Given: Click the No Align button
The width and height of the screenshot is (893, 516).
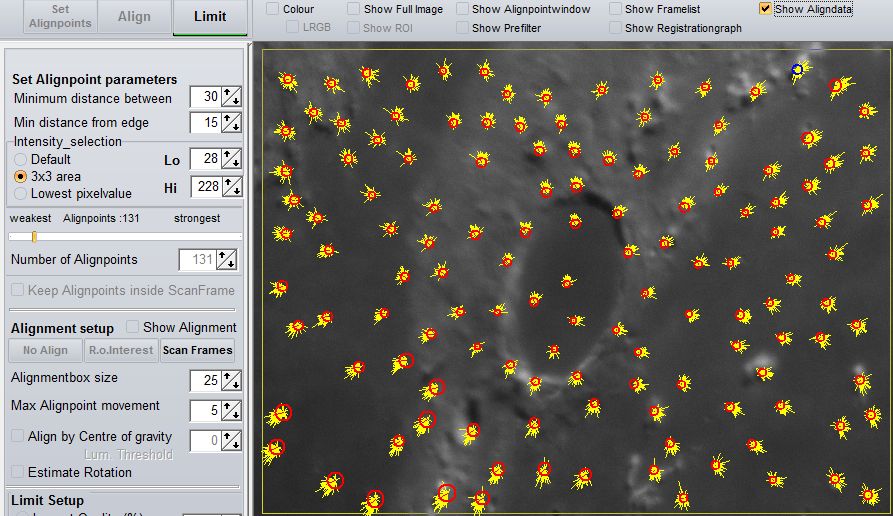Looking at the screenshot, I should [x=46, y=350].
